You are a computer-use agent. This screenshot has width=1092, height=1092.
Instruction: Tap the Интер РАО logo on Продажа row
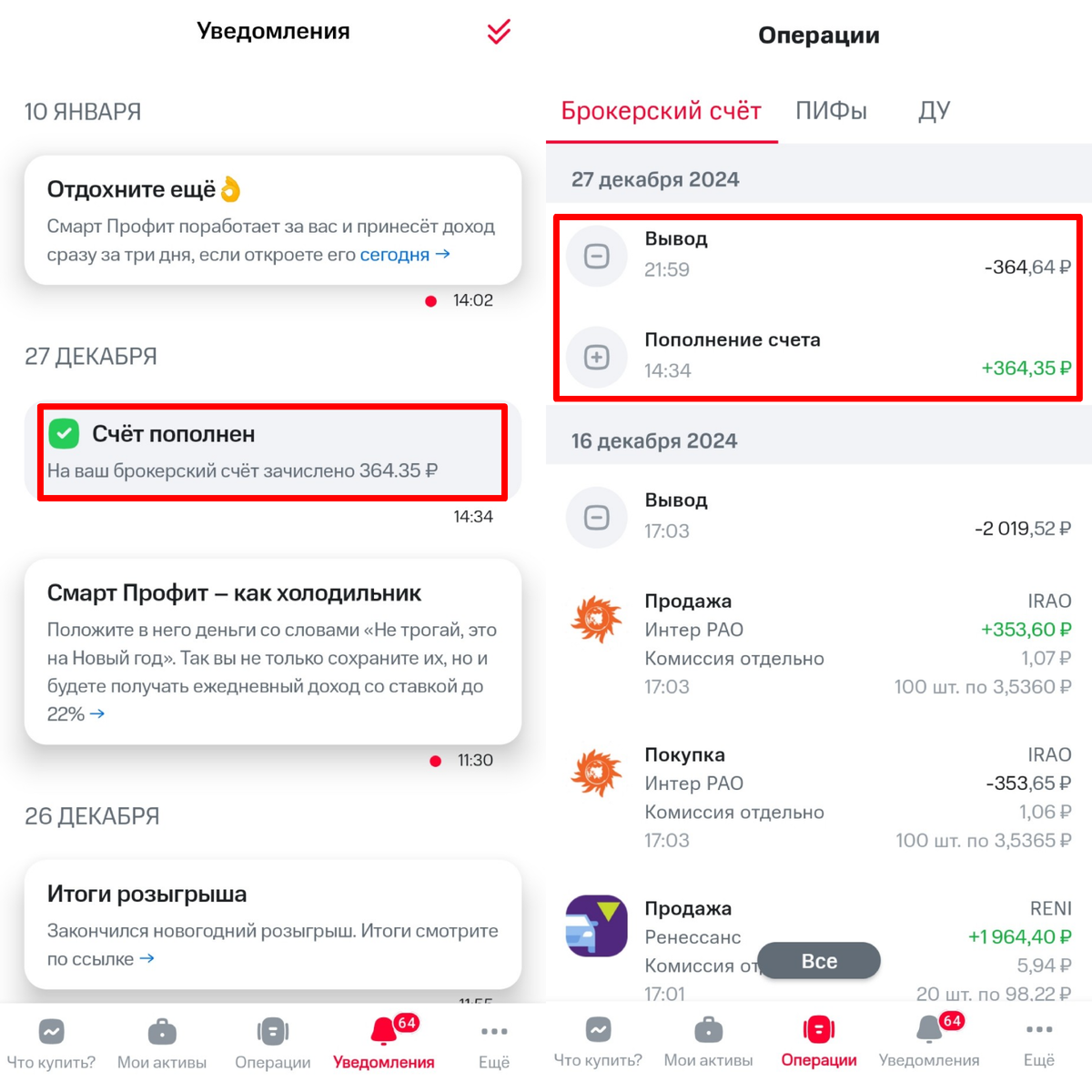click(x=597, y=619)
